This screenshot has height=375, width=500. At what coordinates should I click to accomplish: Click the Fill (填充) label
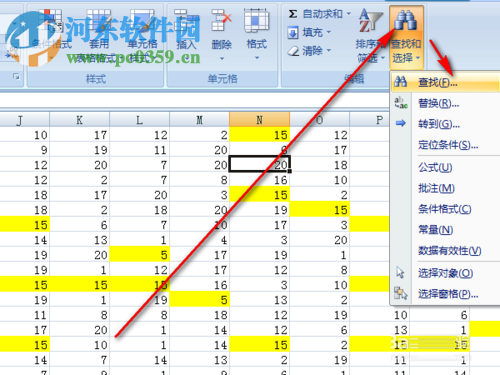point(312,32)
